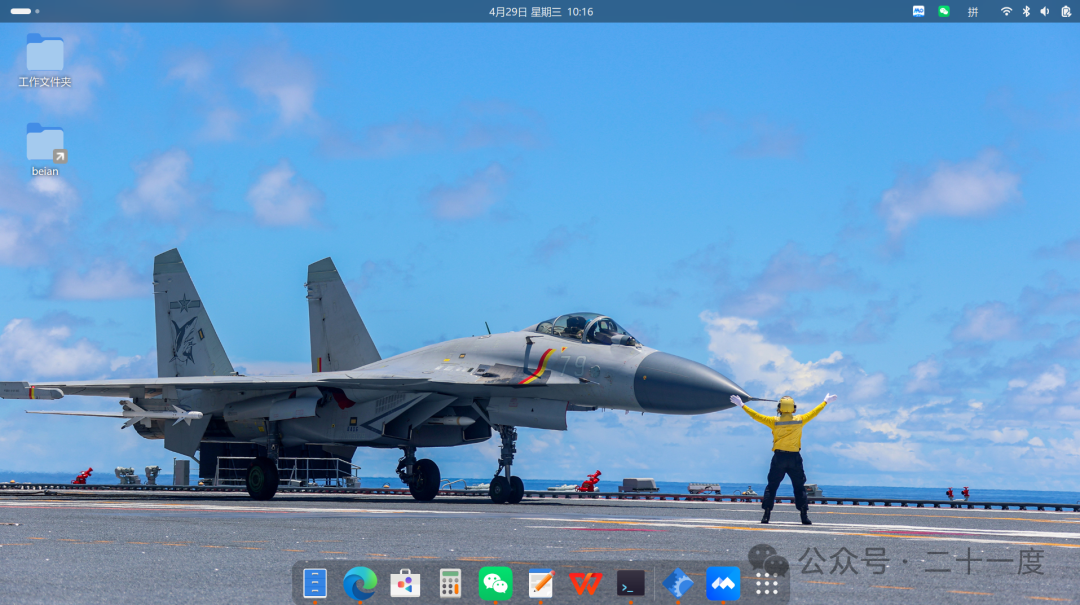The width and height of the screenshot is (1080, 605).
Task: Open the file manager in the dock
Action: tap(315, 584)
